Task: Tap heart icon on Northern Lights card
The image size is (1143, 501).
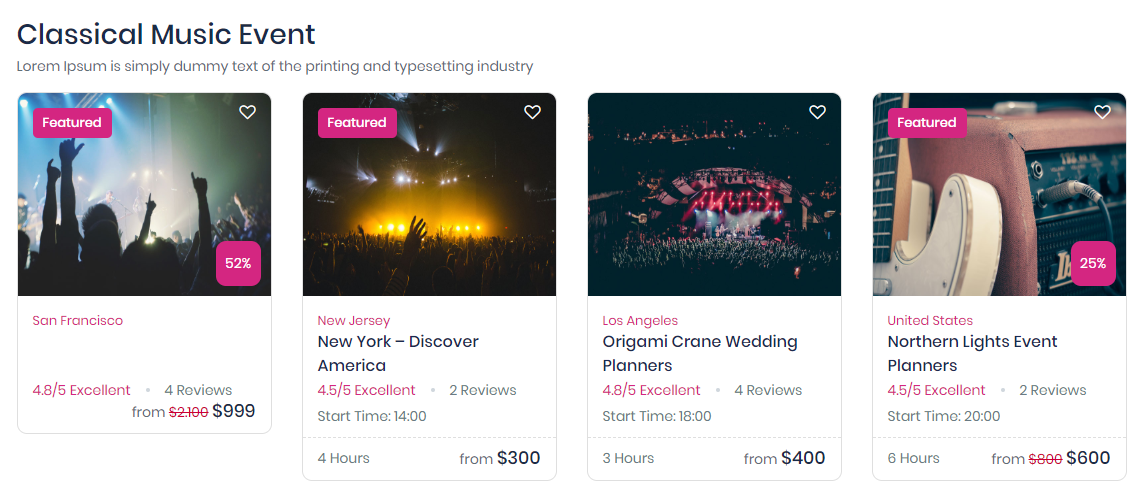Action: 1103,112
